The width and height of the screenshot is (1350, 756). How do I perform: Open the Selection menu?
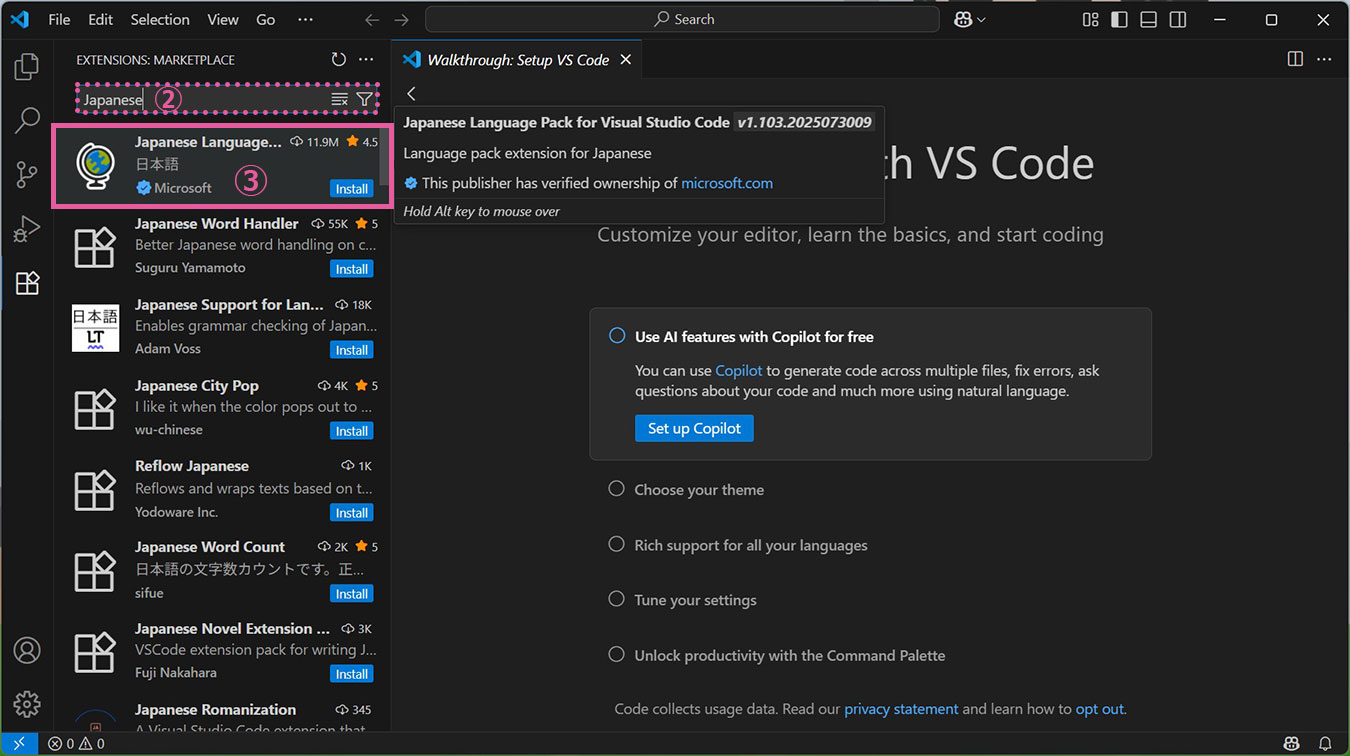tap(160, 19)
